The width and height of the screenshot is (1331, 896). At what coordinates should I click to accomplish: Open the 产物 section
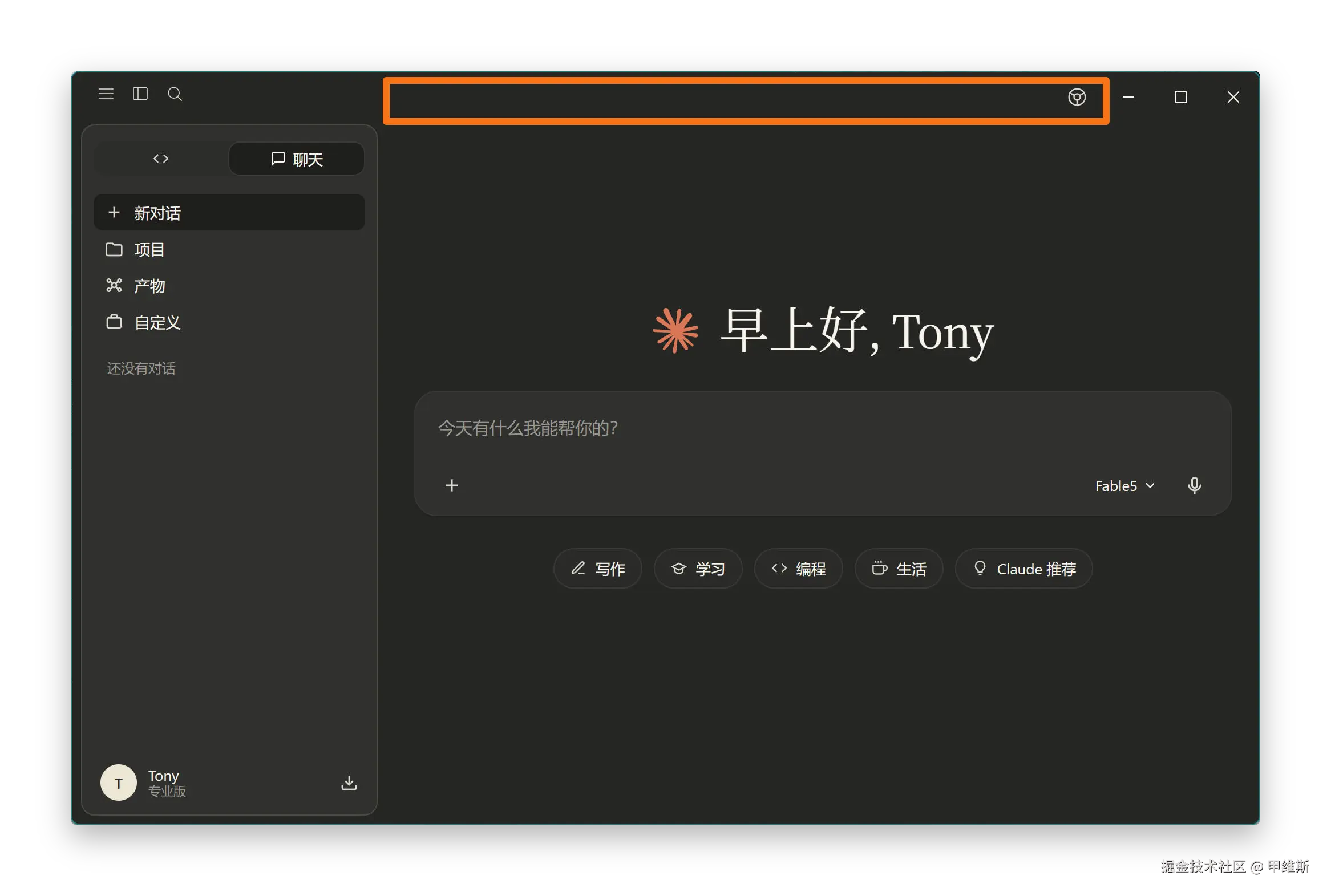[x=229, y=286]
